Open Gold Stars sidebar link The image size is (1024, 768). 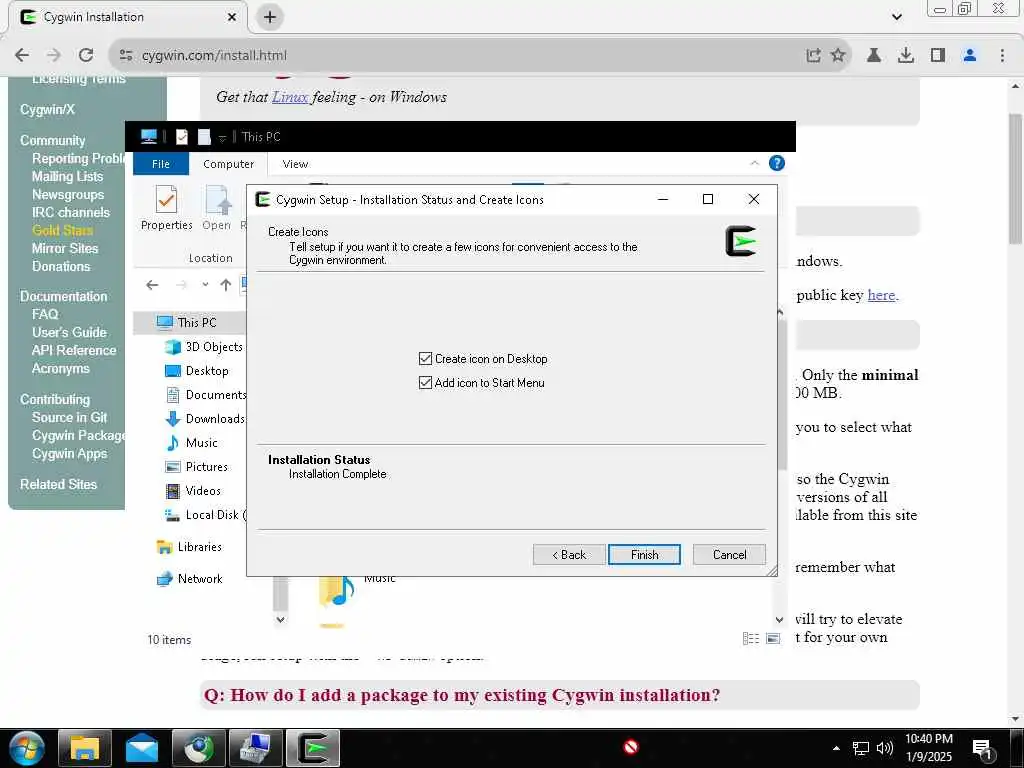coord(62,230)
